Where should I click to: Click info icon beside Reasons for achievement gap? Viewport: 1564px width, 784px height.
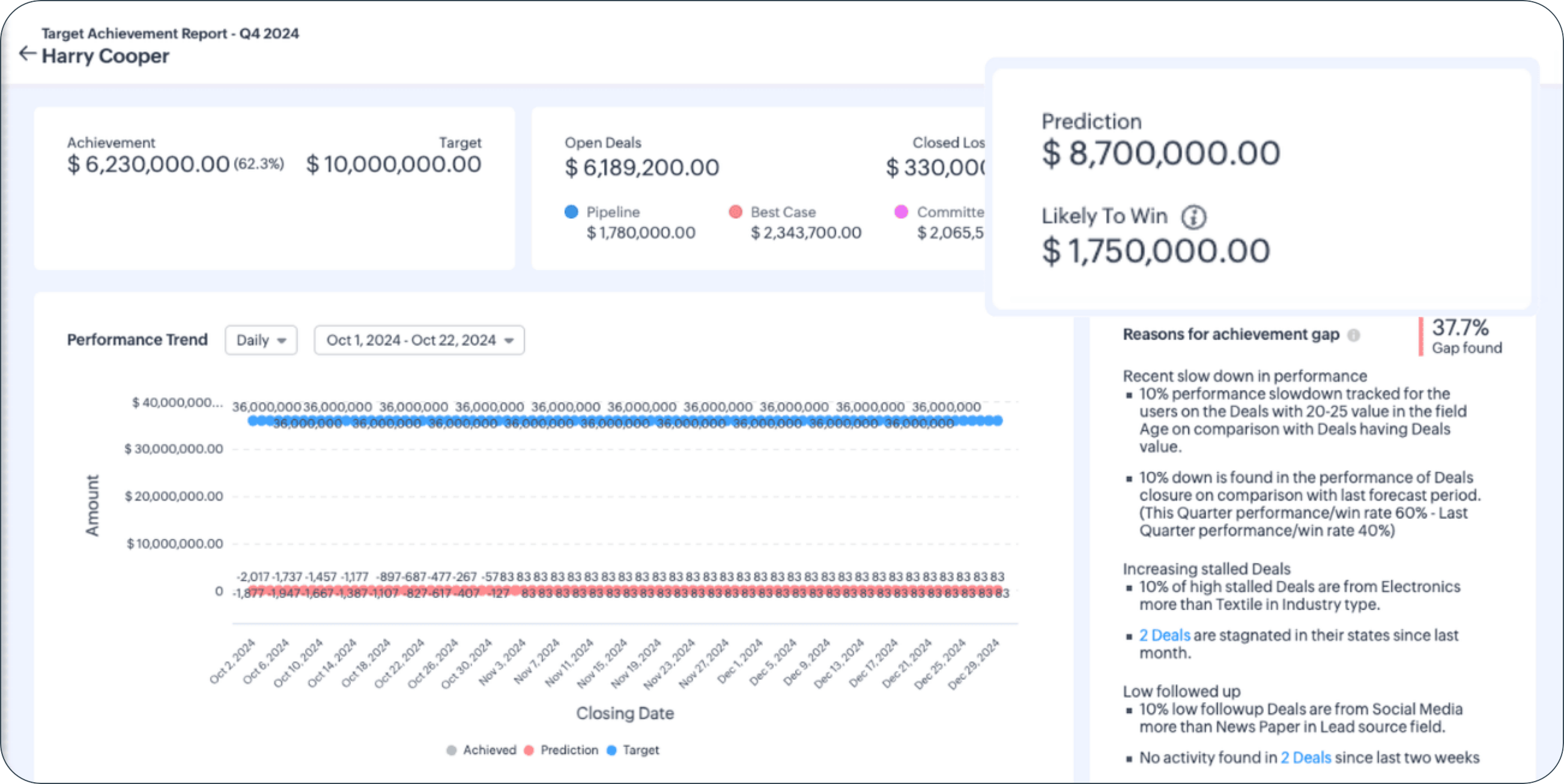pos(1353,335)
